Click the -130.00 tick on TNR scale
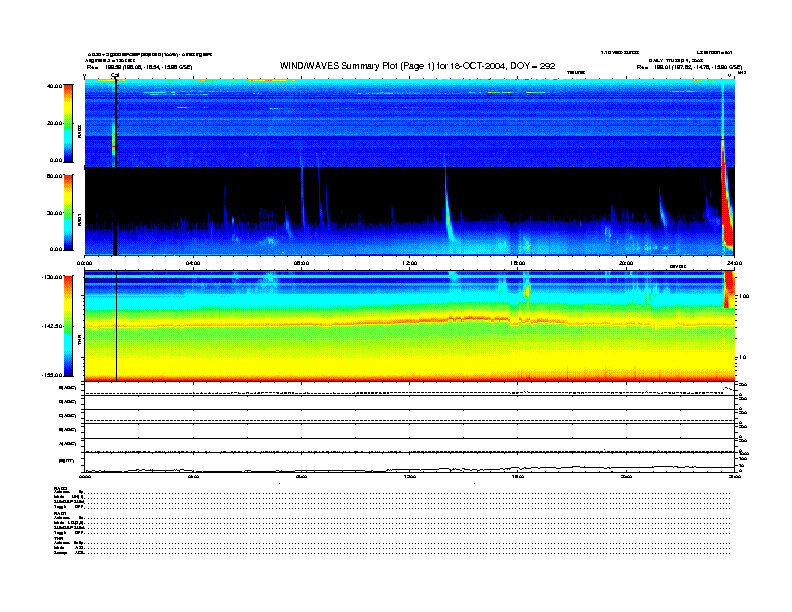This screenshot has height=612, width=792. coord(52,277)
